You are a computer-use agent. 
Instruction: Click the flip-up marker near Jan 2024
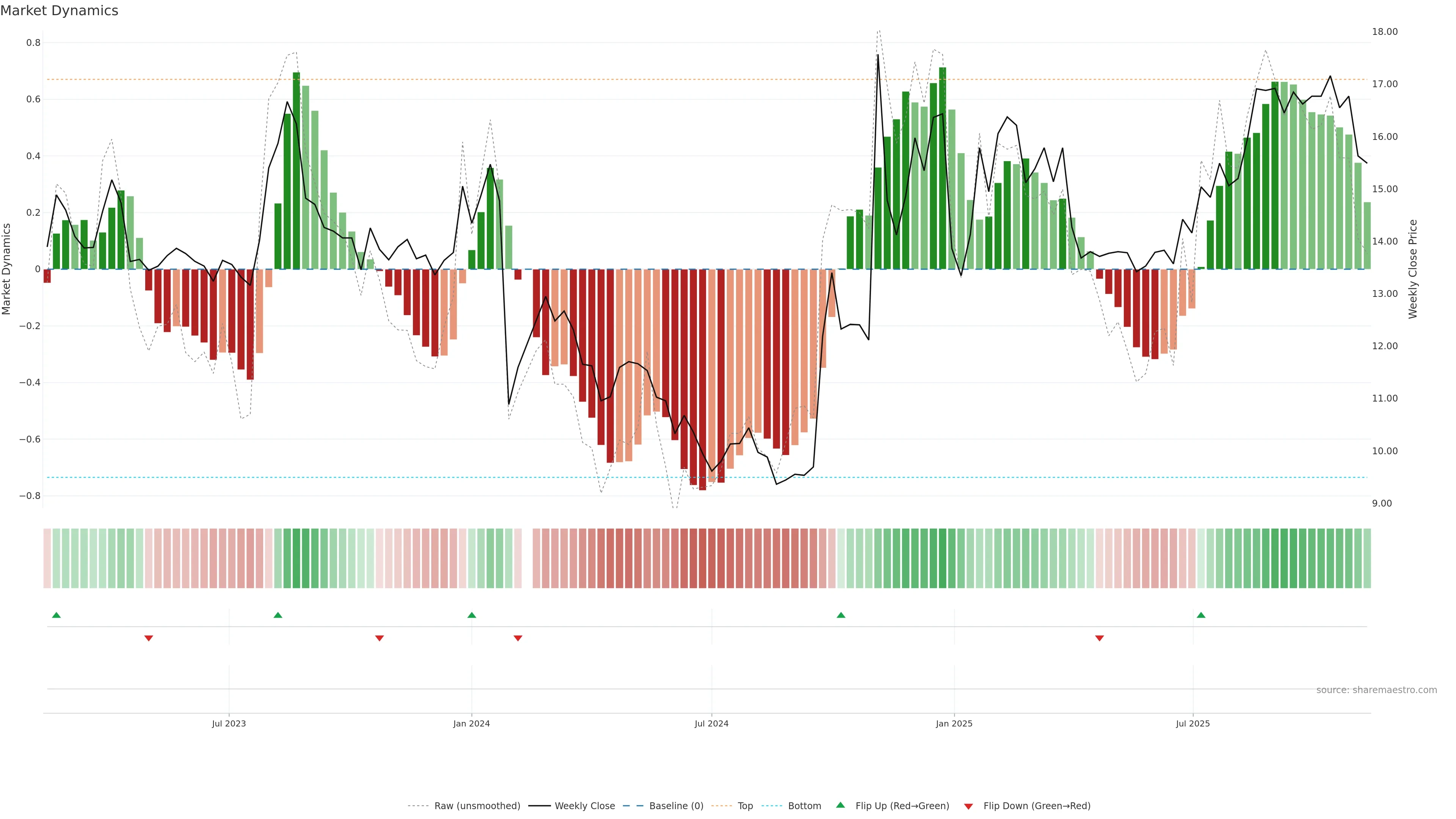472,615
